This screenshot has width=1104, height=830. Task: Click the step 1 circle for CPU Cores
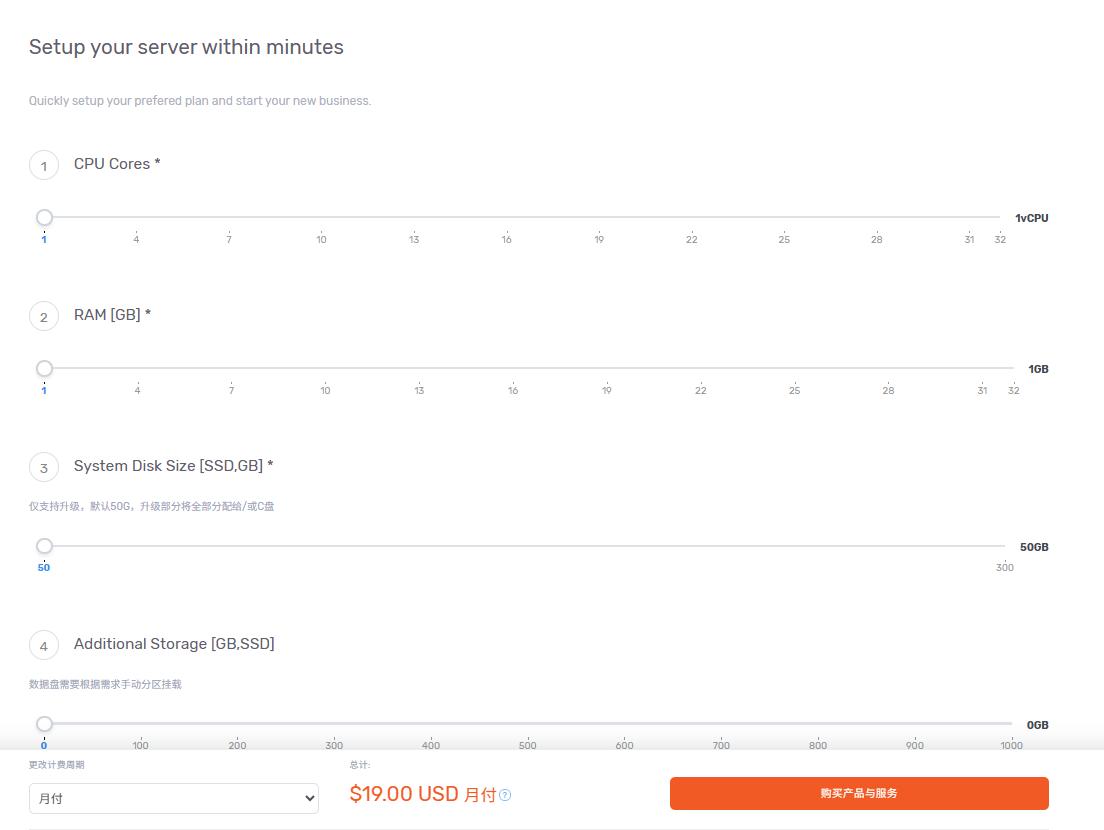click(x=44, y=165)
